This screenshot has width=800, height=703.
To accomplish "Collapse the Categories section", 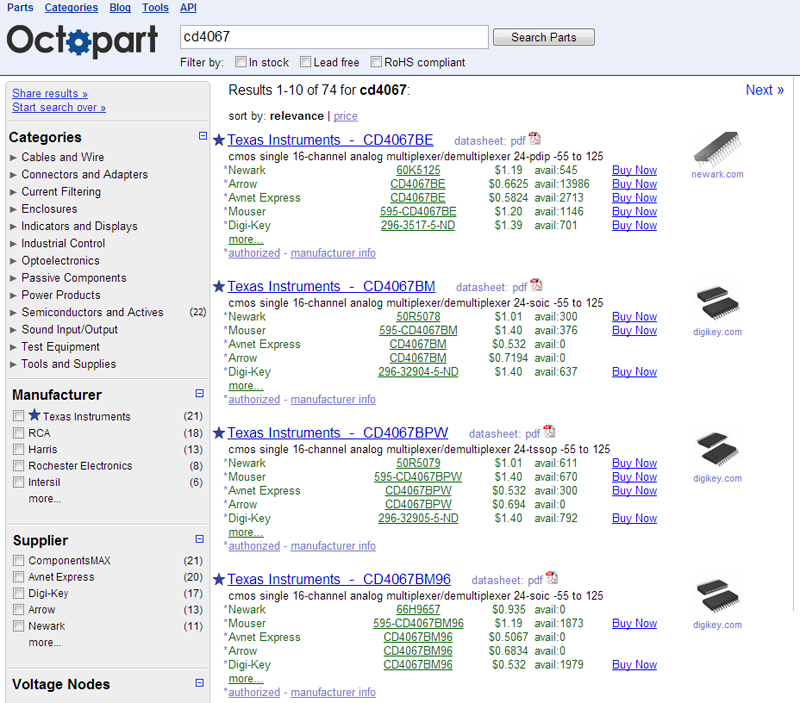I will coord(203,136).
